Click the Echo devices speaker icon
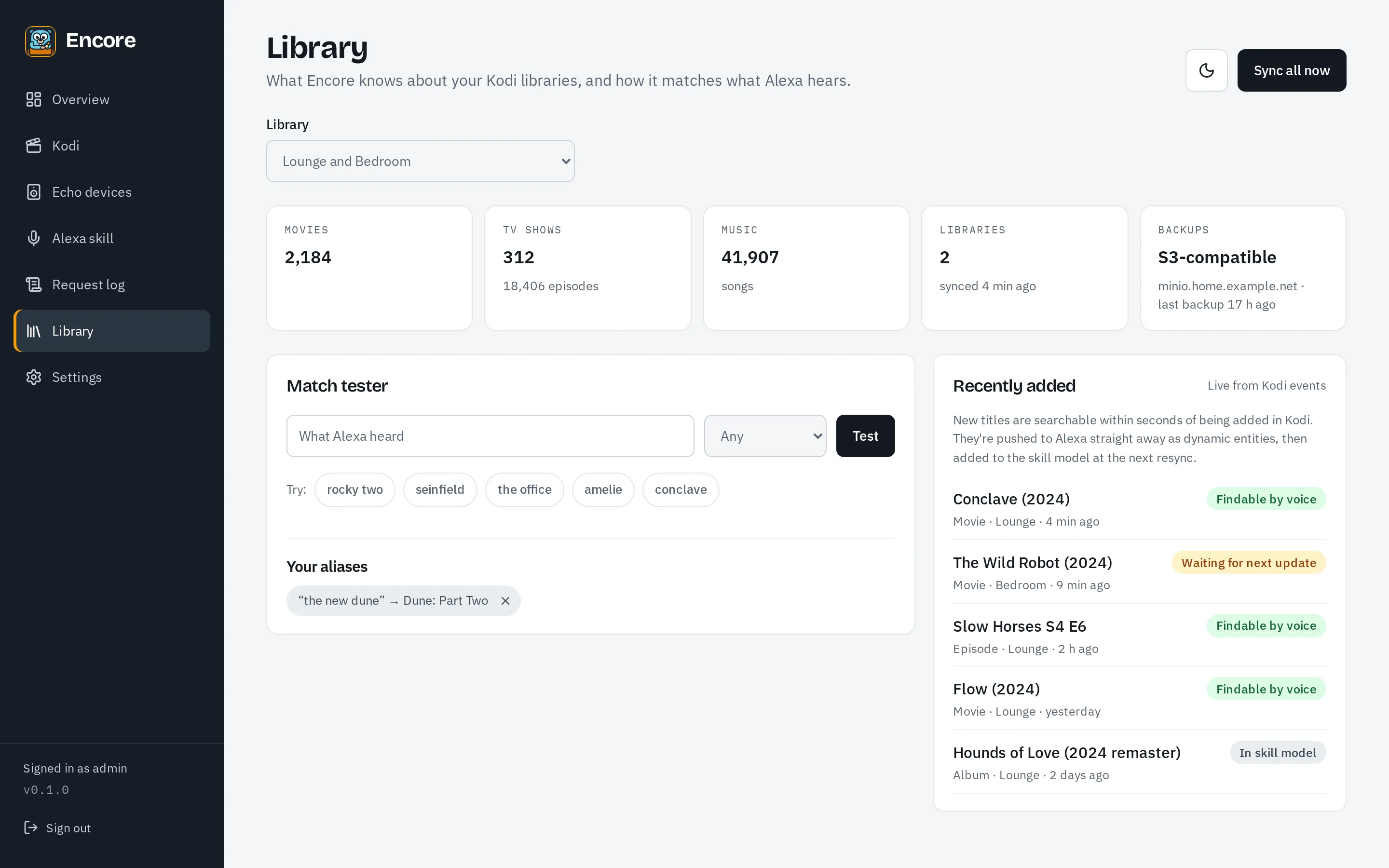 tap(34, 192)
